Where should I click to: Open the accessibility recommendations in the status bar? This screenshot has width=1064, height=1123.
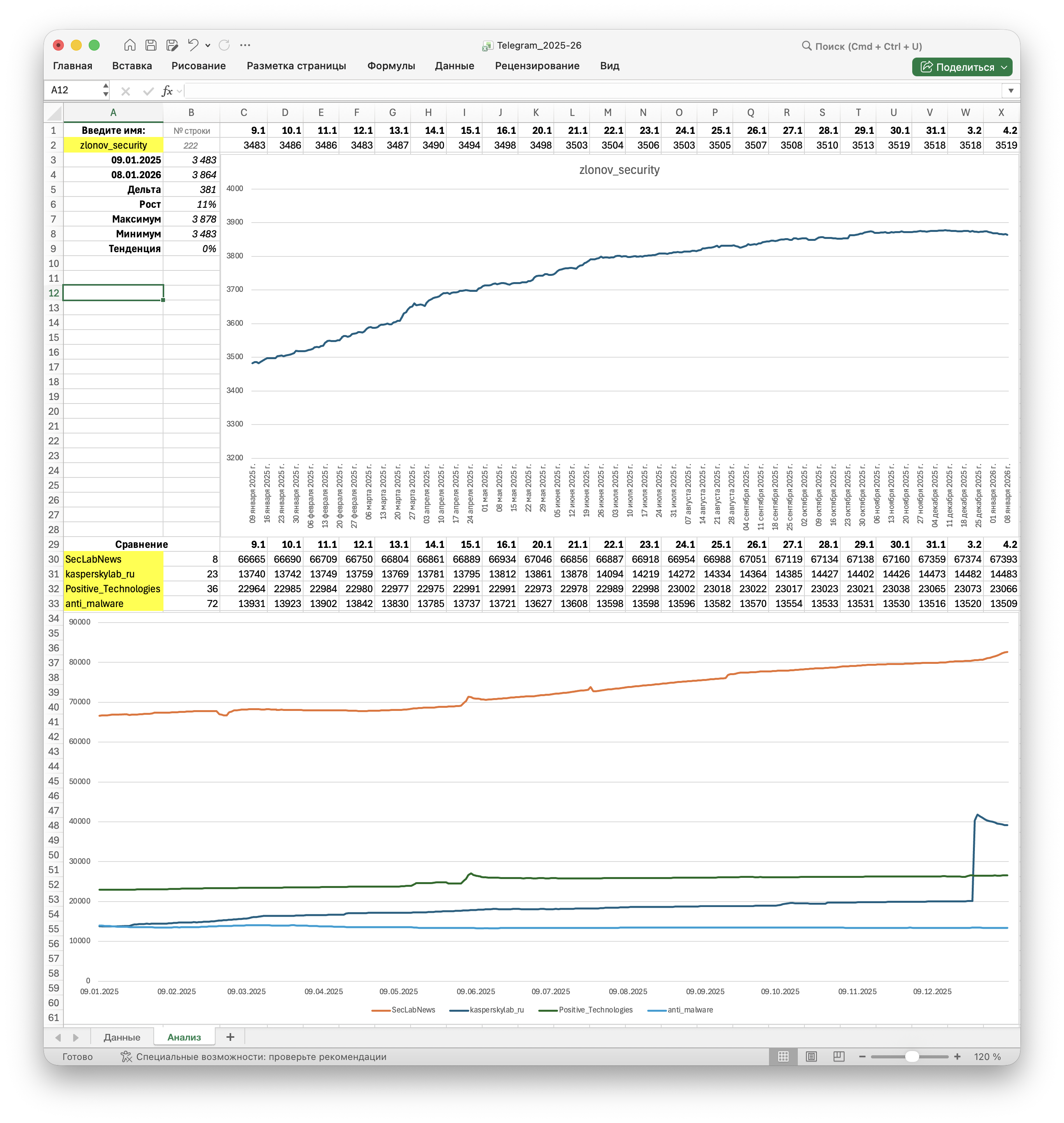[x=253, y=1056]
